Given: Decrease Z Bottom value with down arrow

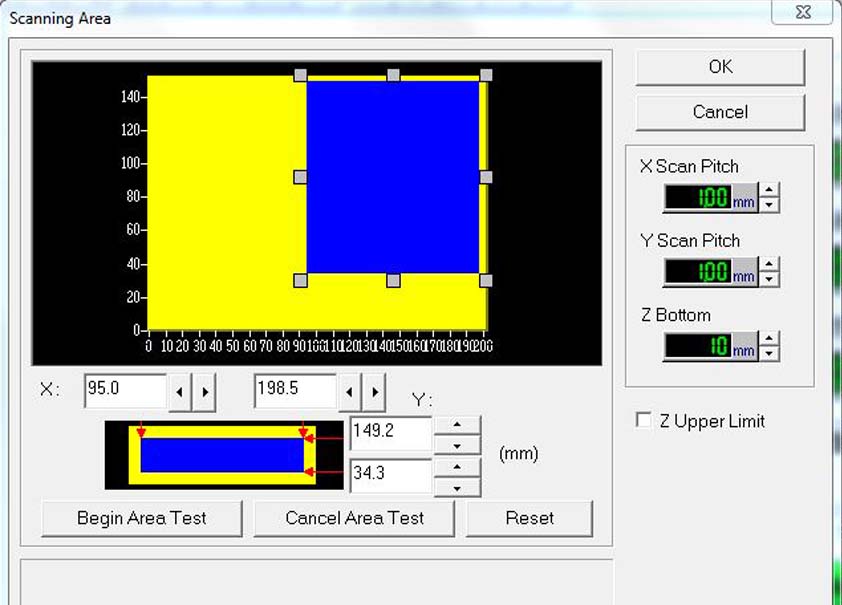Looking at the screenshot, I should pyautogui.click(x=770, y=353).
